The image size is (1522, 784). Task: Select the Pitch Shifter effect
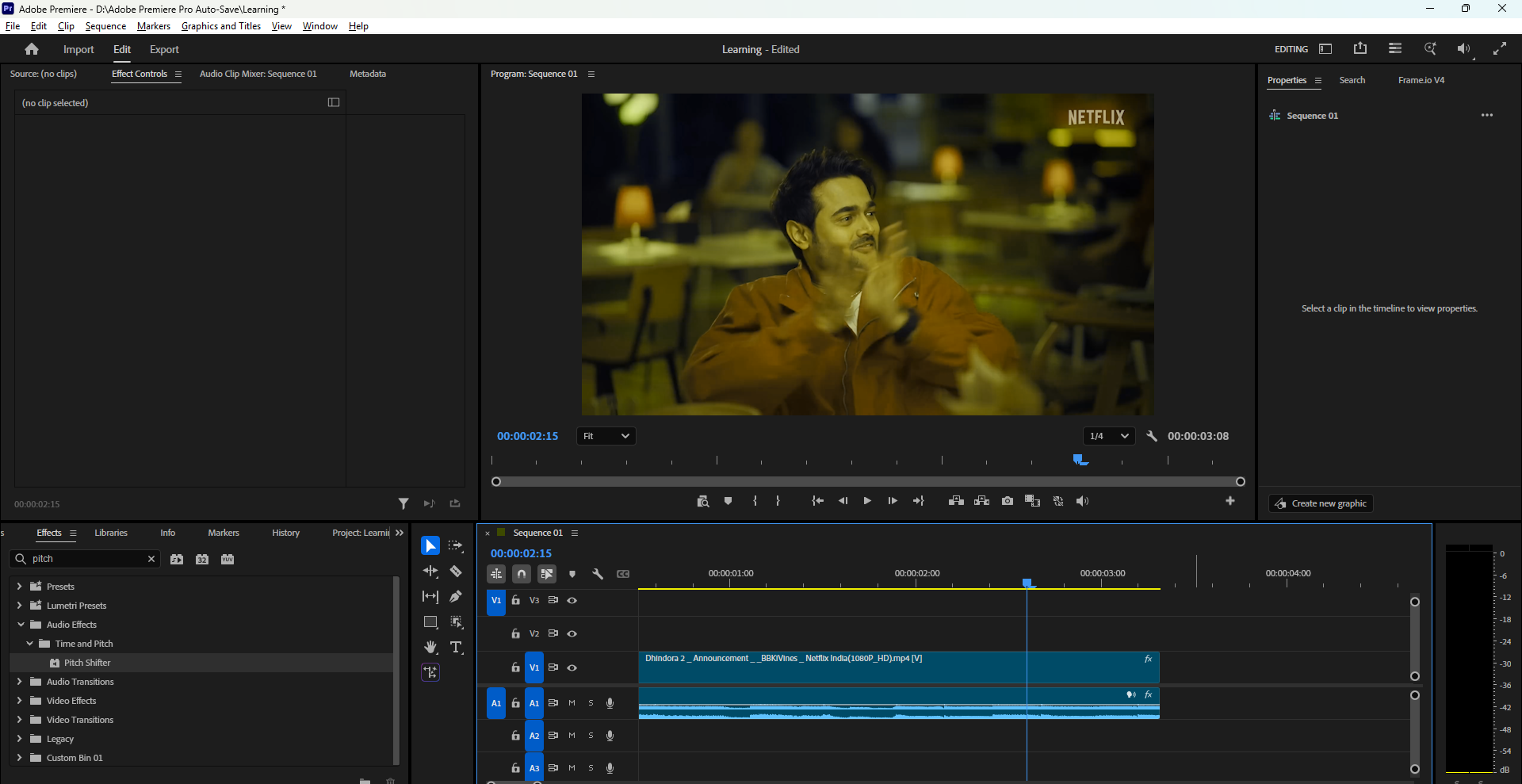87,663
